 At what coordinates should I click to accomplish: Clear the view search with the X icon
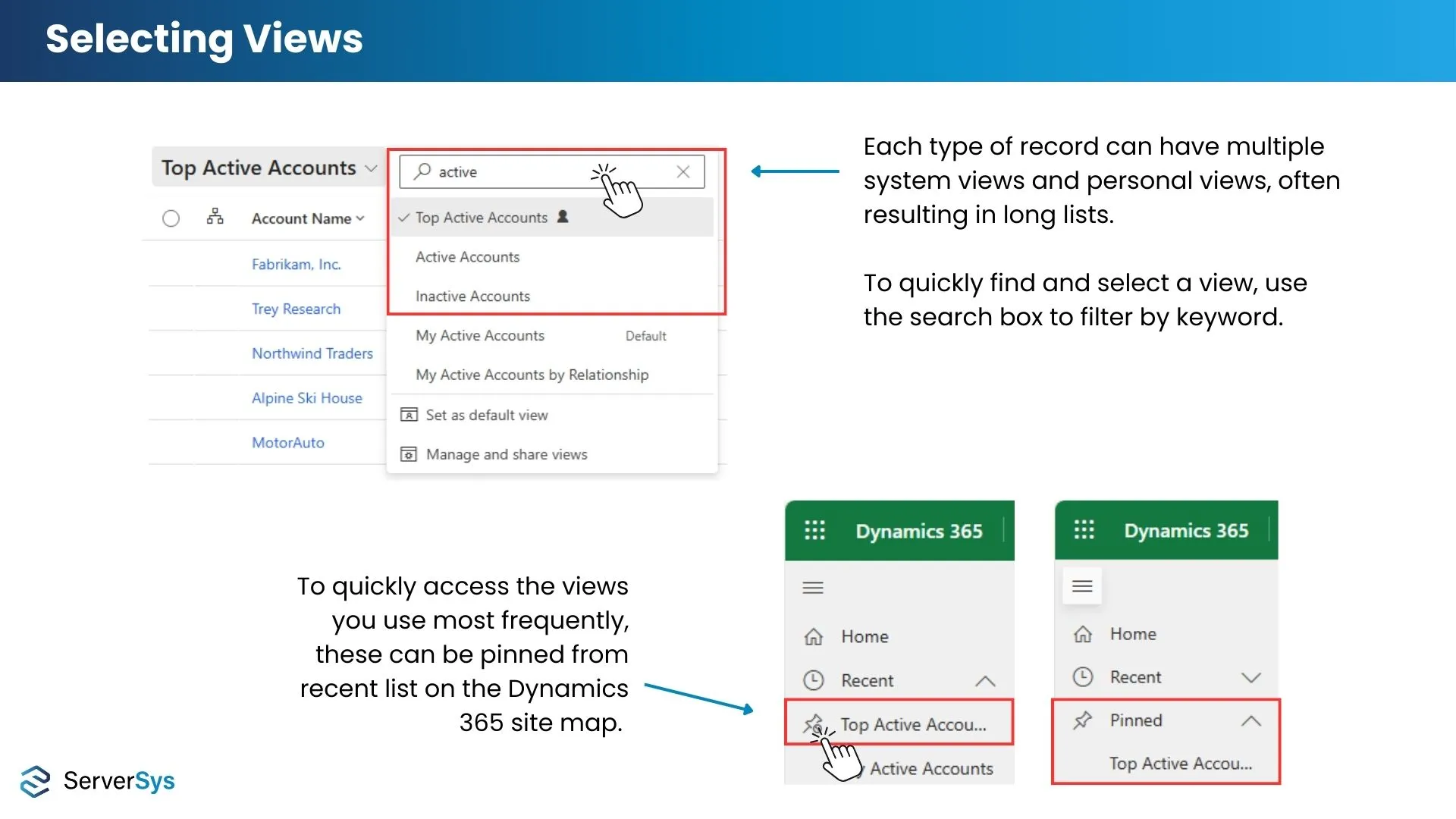tap(682, 171)
